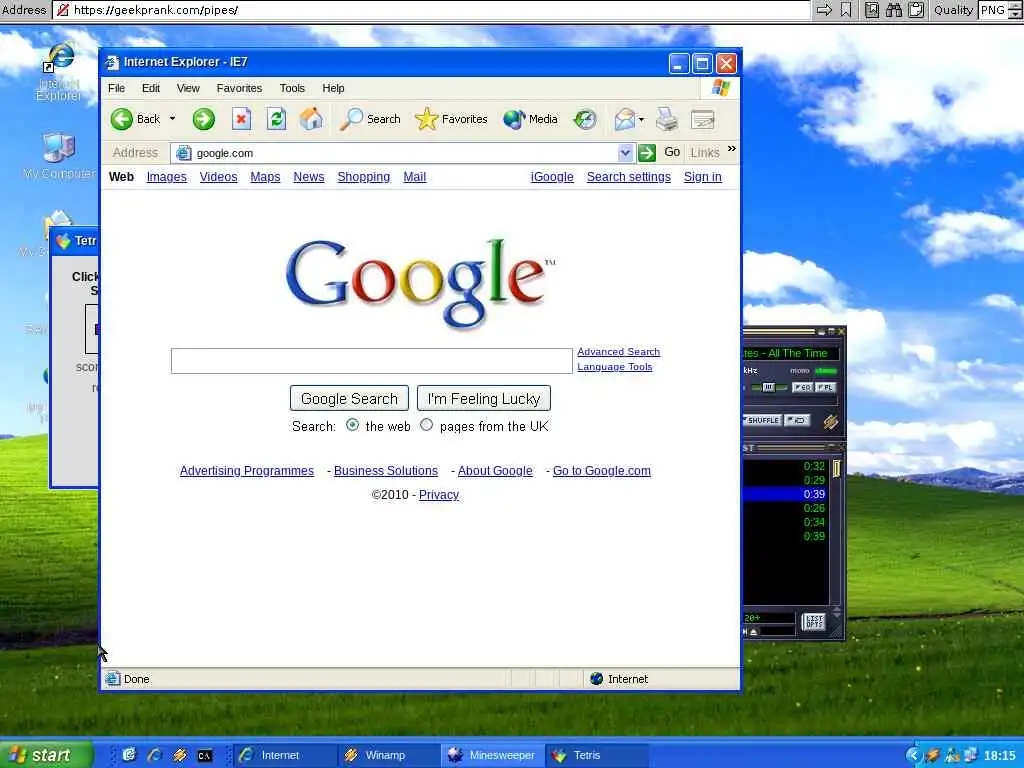
Task: Click the Google Search button
Action: pos(349,398)
